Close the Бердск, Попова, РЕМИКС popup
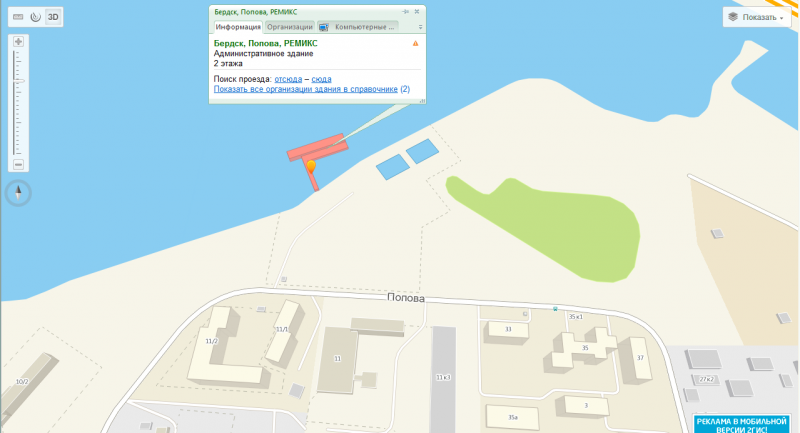Screen dimensions: 800x433 point(417,11)
